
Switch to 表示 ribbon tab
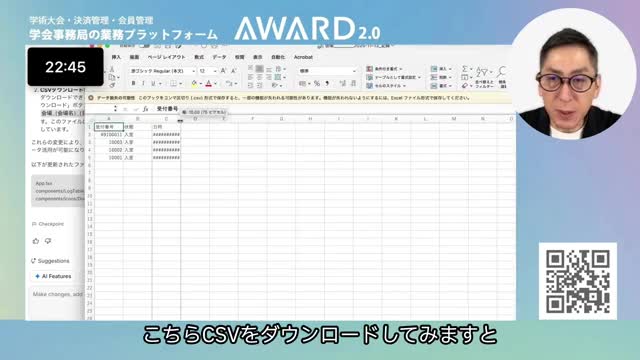click(258, 57)
